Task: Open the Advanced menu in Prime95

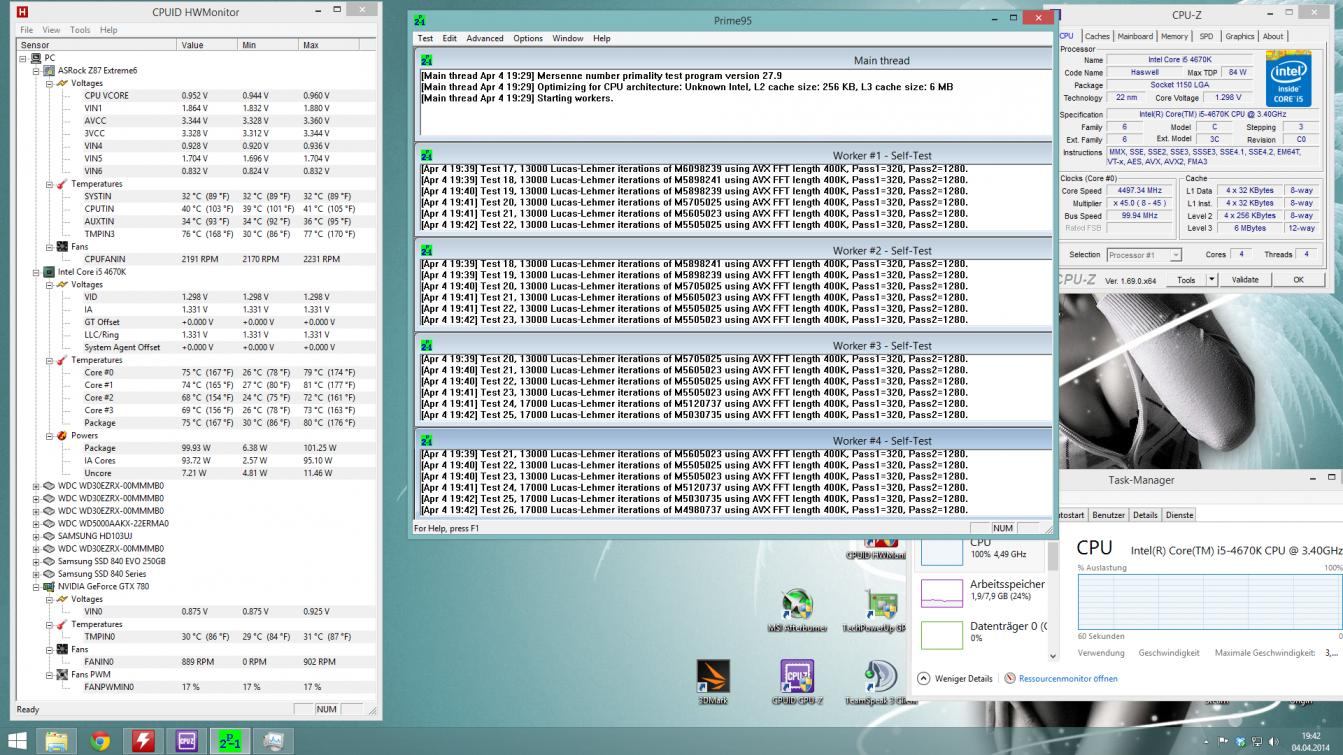Action: click(x=485, y=38)
